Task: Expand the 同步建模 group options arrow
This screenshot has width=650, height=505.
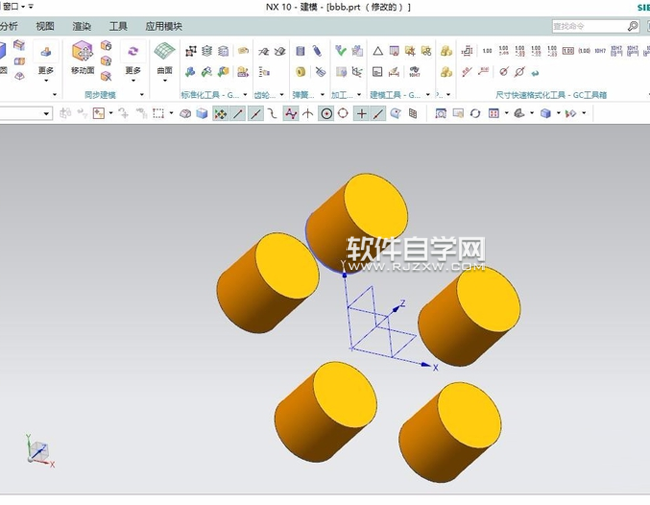Action: pyautogui.click(x=142, y=95)
